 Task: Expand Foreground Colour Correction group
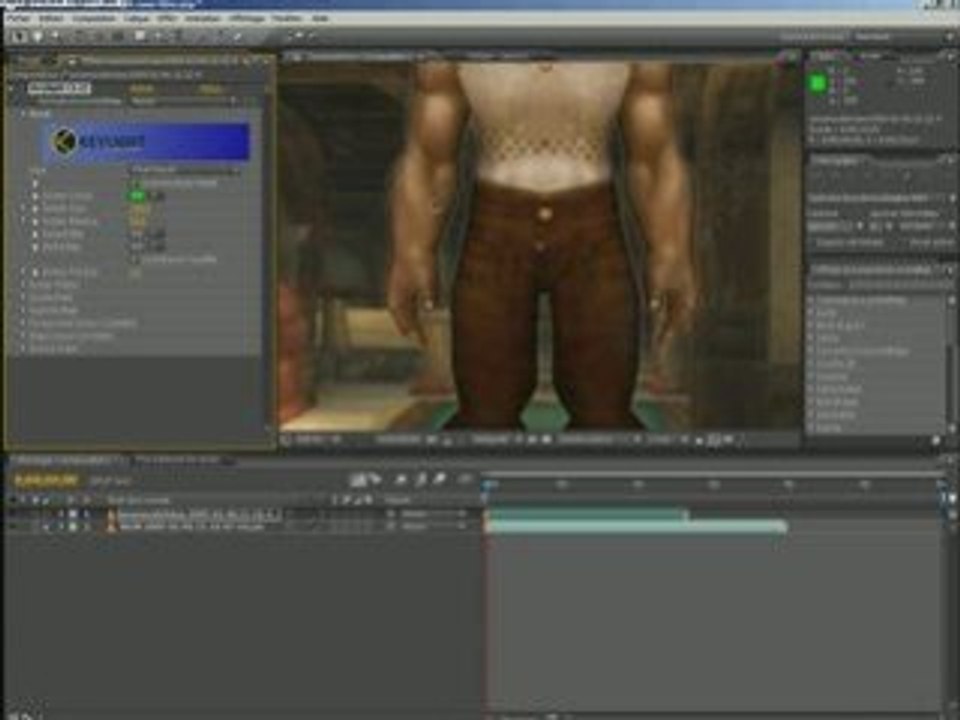24,323
